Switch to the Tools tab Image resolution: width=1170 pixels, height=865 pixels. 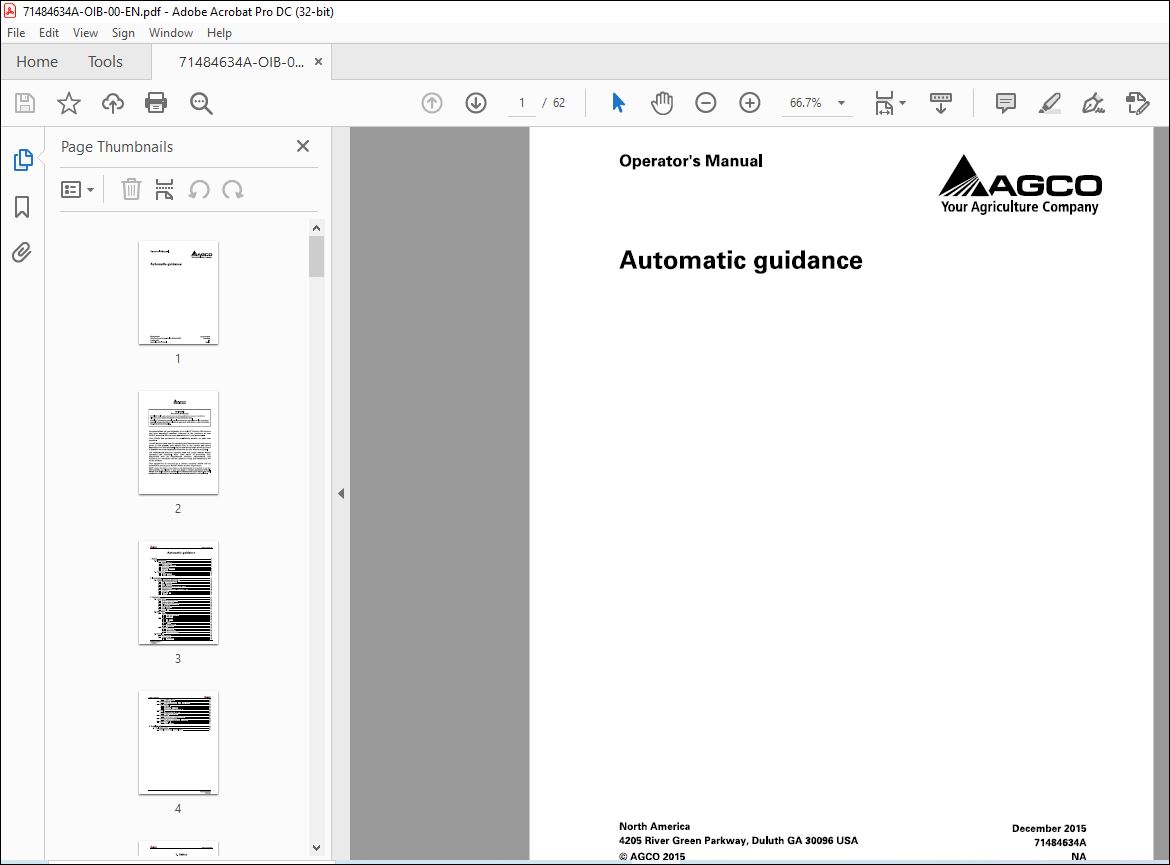pyautogui.click(x=105, y=62)
